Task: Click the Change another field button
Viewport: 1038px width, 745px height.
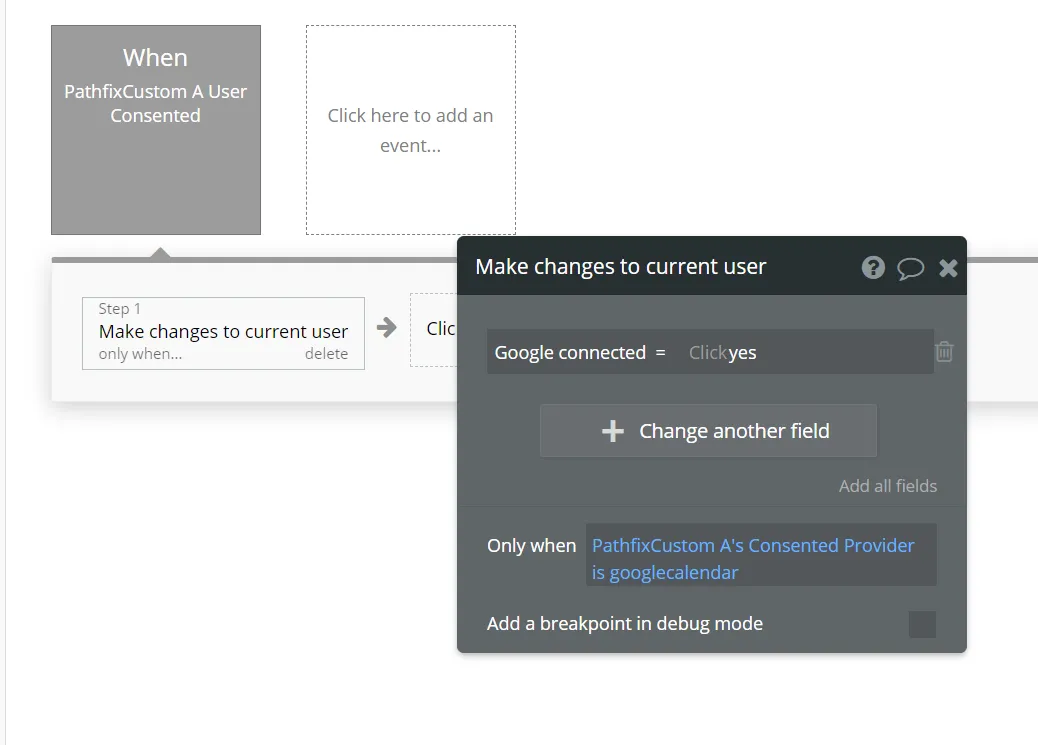Action: click(708, 430)
